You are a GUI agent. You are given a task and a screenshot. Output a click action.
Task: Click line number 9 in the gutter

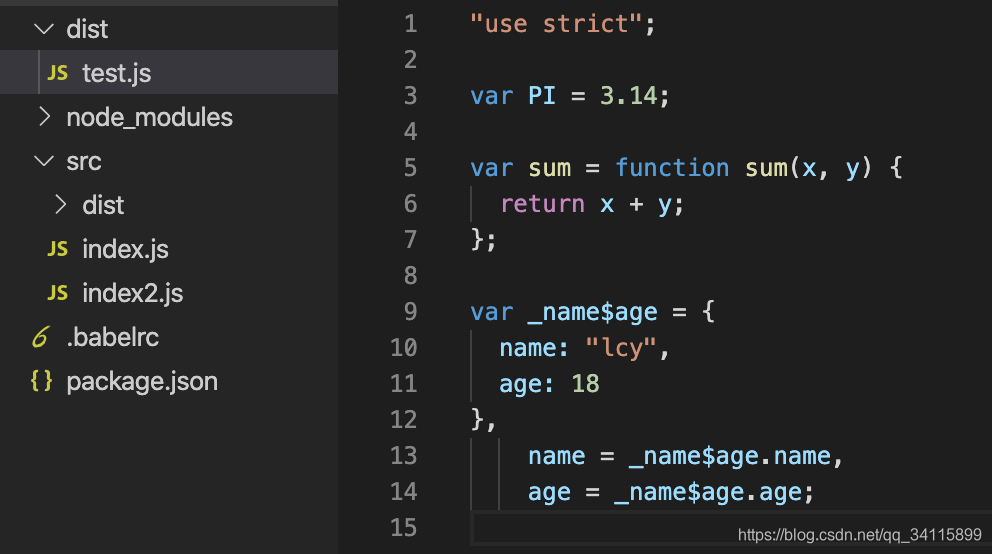[411, 312]
